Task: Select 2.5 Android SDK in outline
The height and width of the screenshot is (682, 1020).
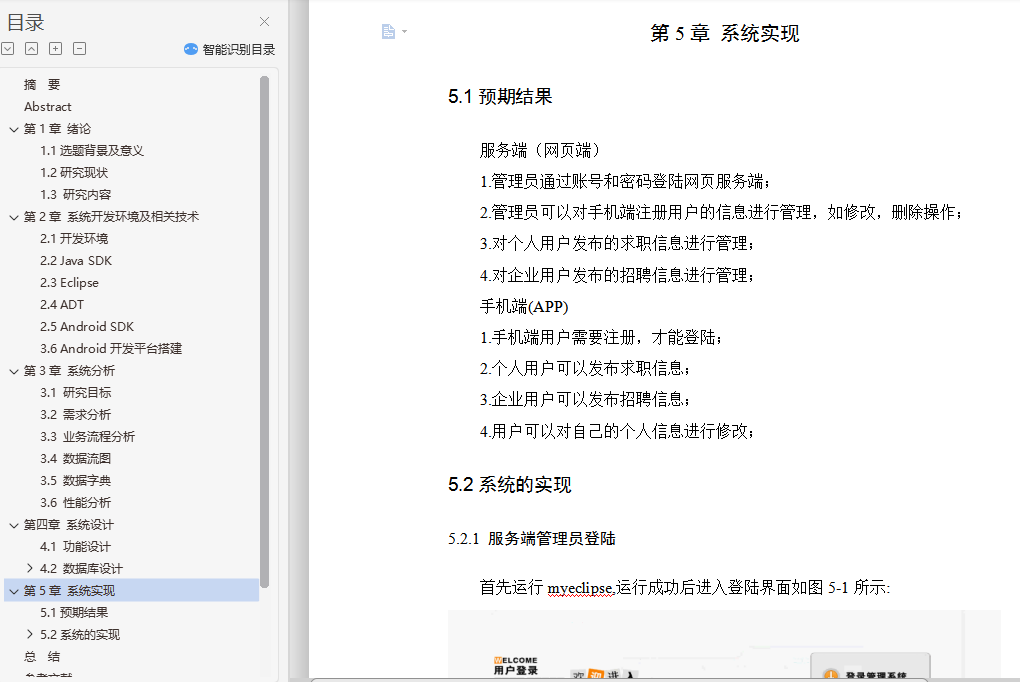Action: pos(87,327)
